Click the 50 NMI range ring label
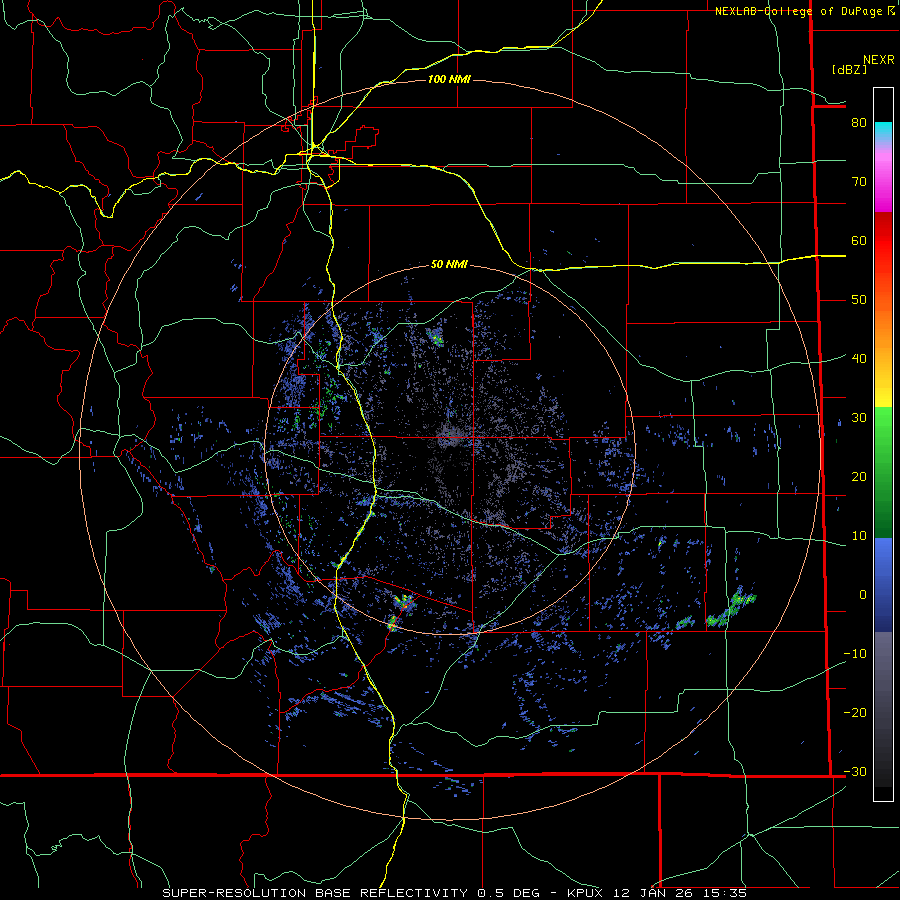This screenshot has width=900, height=900. pos(449,264)
